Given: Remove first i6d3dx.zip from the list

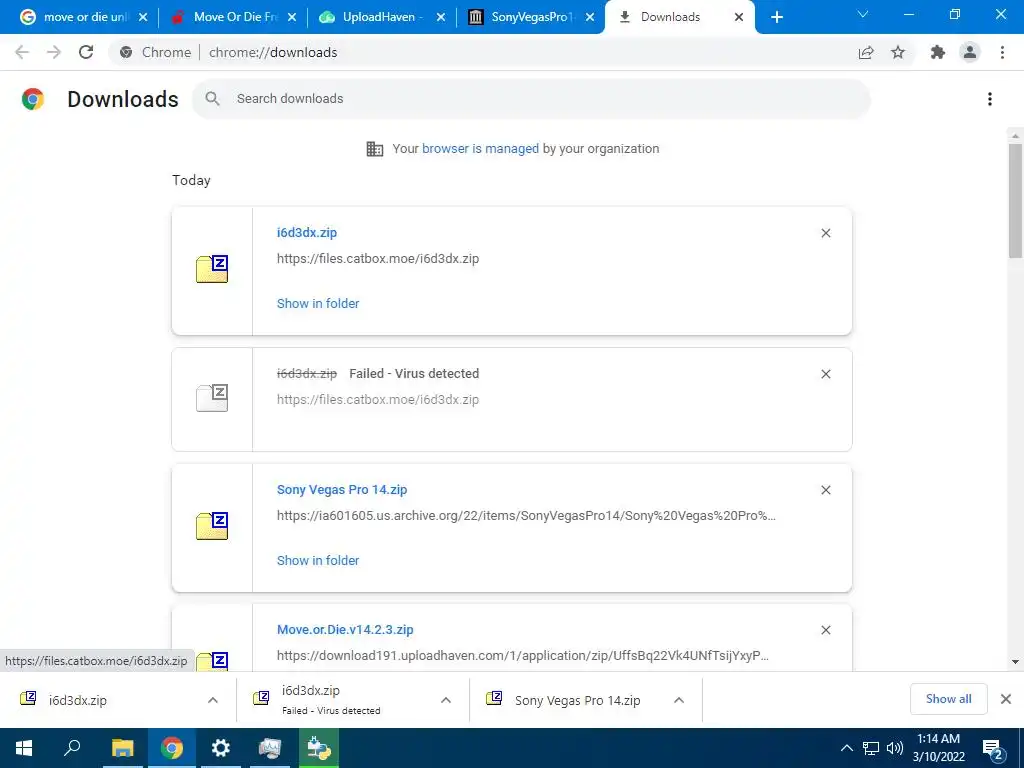Looking at the screenshot, I should point(826,233).
